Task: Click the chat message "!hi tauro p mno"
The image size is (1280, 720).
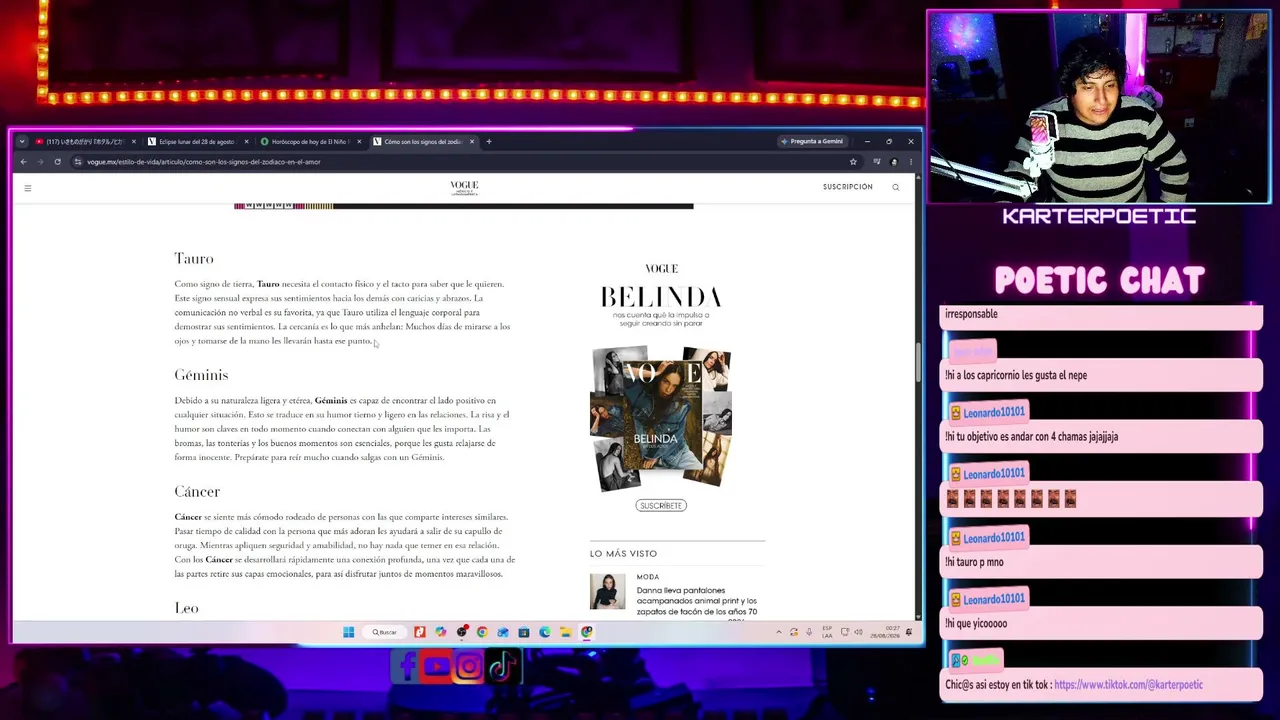Action: [x=974, y=562]
